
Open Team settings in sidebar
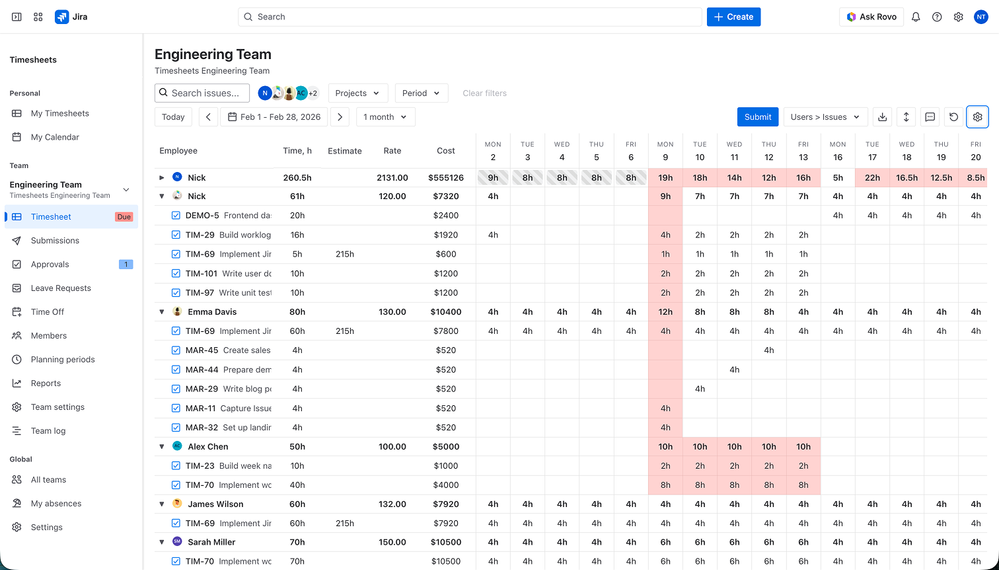(x=57, y=407)
